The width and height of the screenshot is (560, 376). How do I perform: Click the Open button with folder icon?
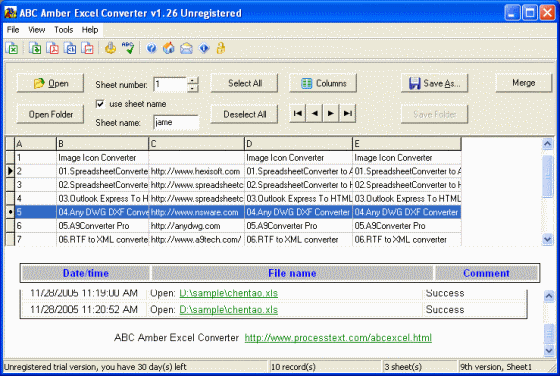coord(50,83)
